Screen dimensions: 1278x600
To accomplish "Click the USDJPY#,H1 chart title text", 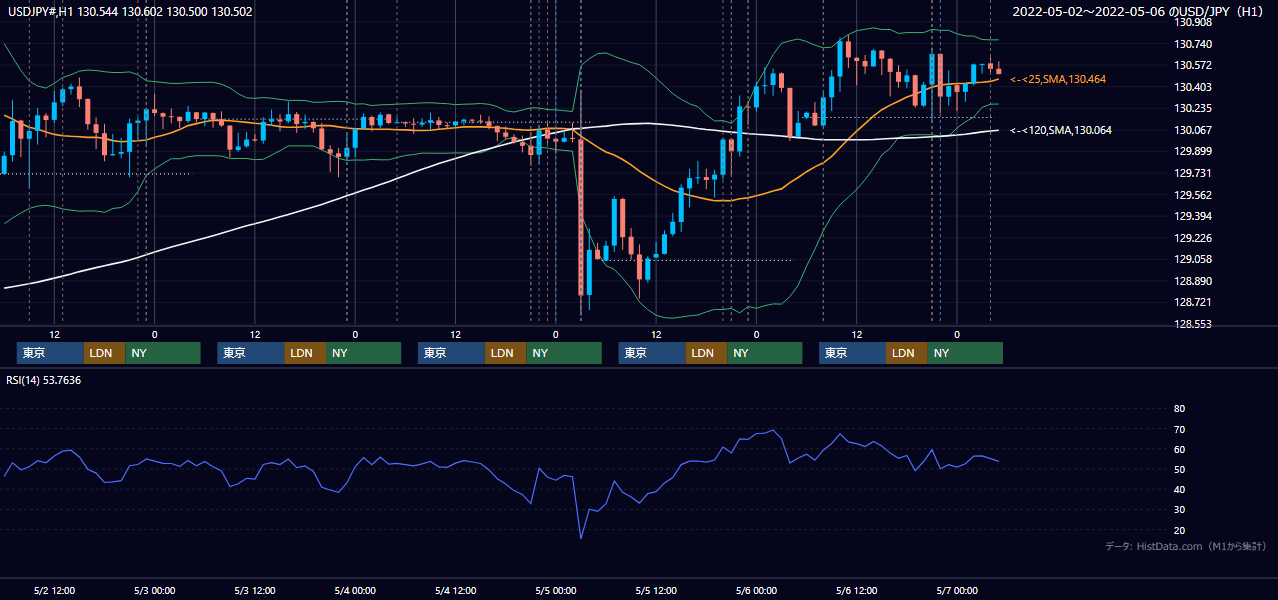I will click(130, 12).
